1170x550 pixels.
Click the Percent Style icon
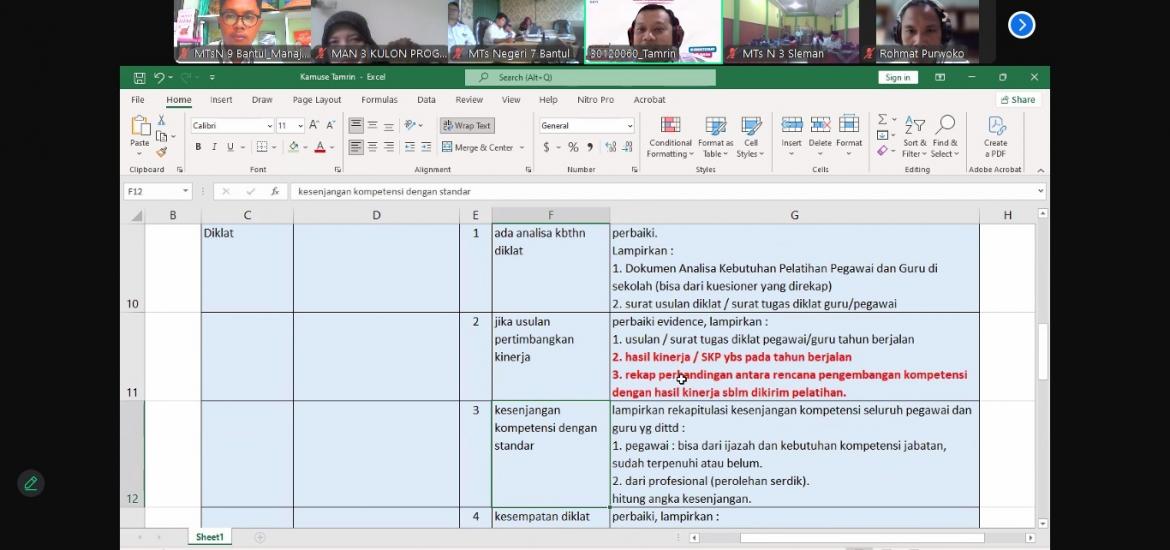(573, 147)
